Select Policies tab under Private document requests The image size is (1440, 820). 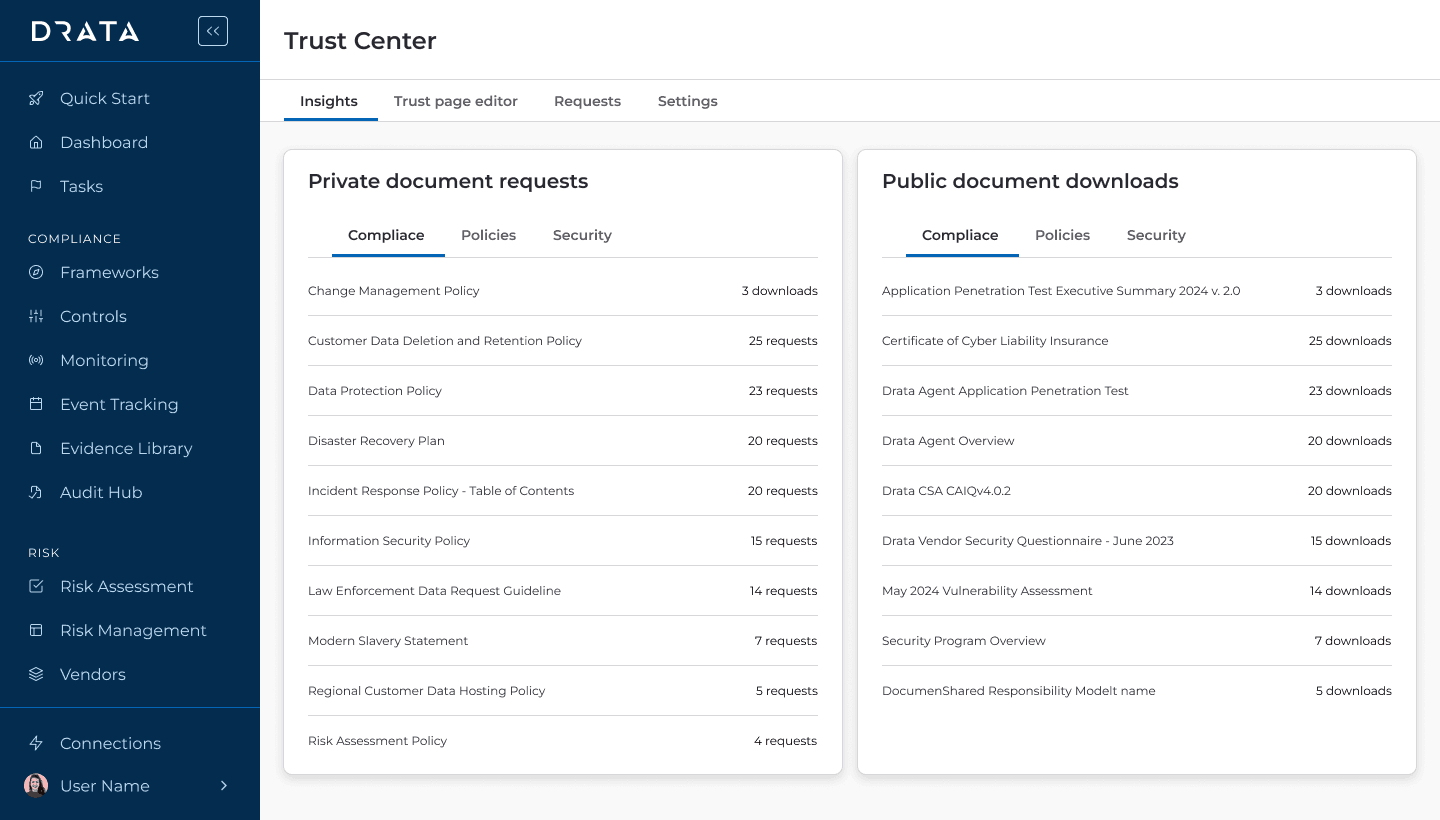coord(488,235)
